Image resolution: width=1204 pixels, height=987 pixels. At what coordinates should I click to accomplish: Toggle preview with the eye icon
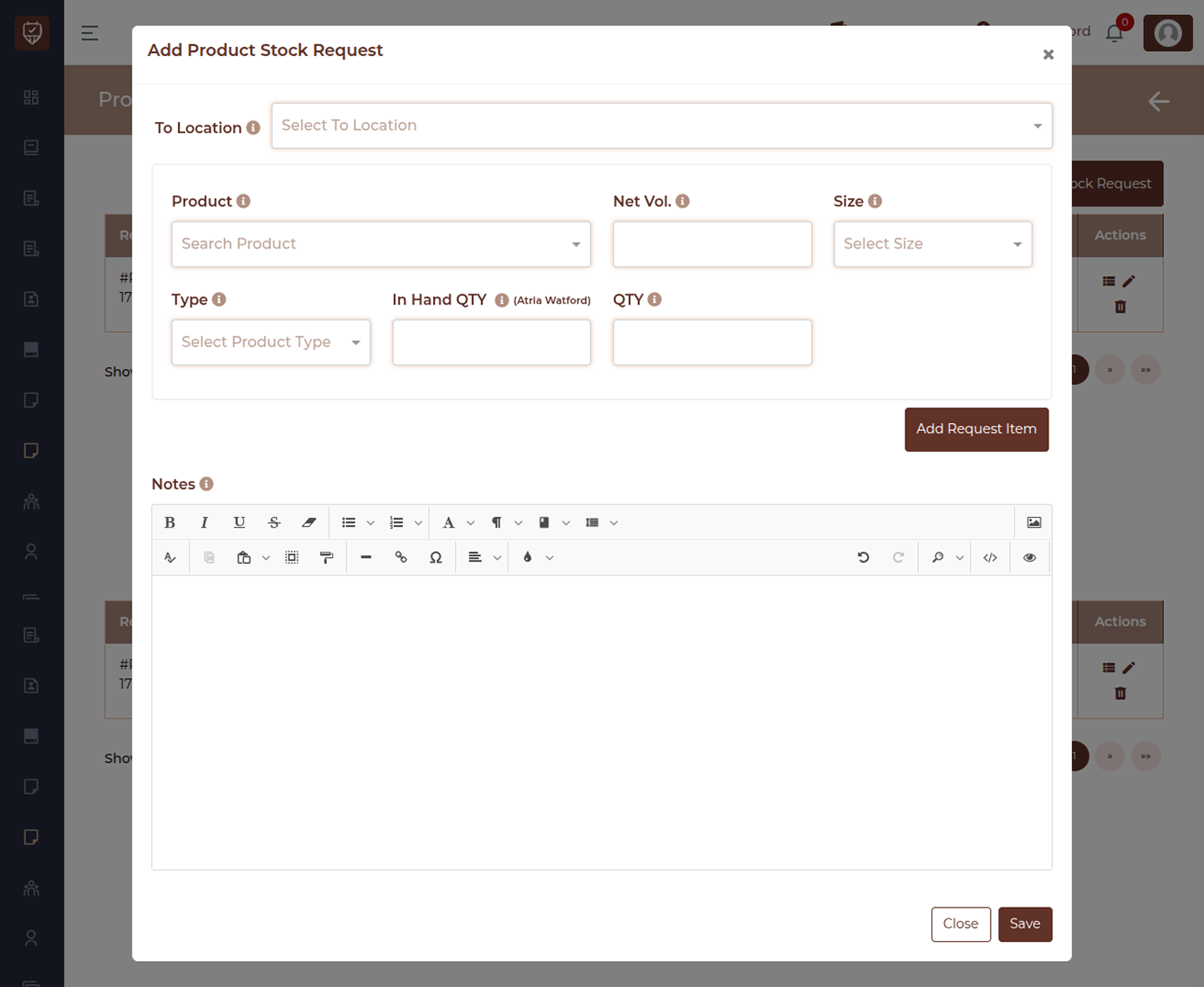(1029, 558)
